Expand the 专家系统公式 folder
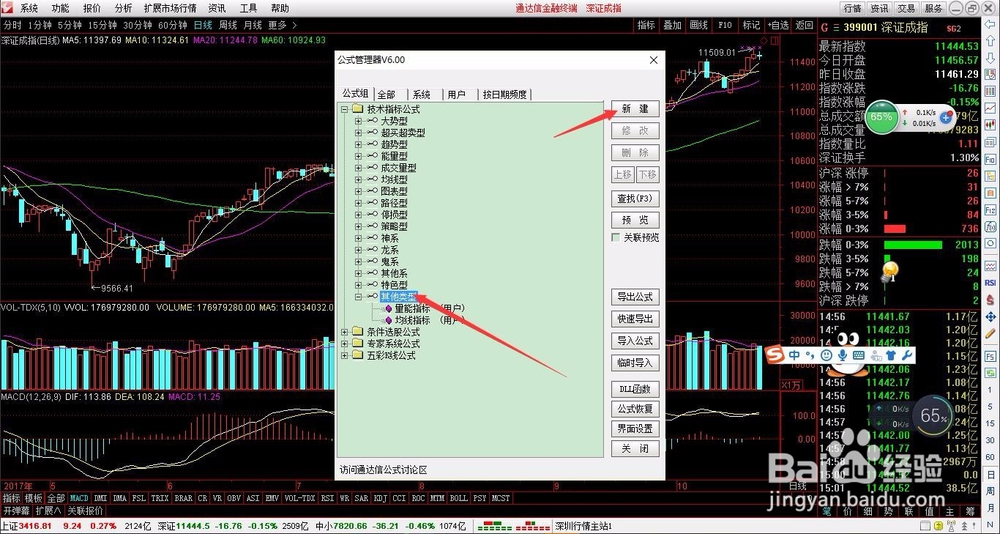 coord(344,344)
